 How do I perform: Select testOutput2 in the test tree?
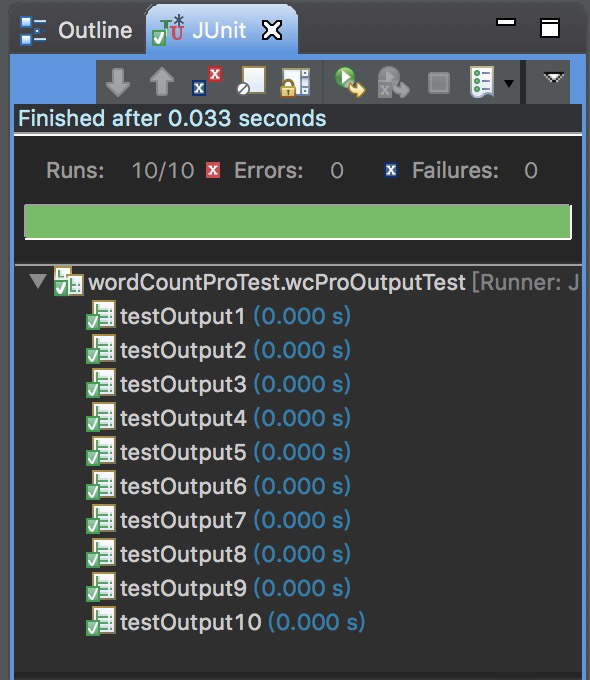[x=235, y=350]
